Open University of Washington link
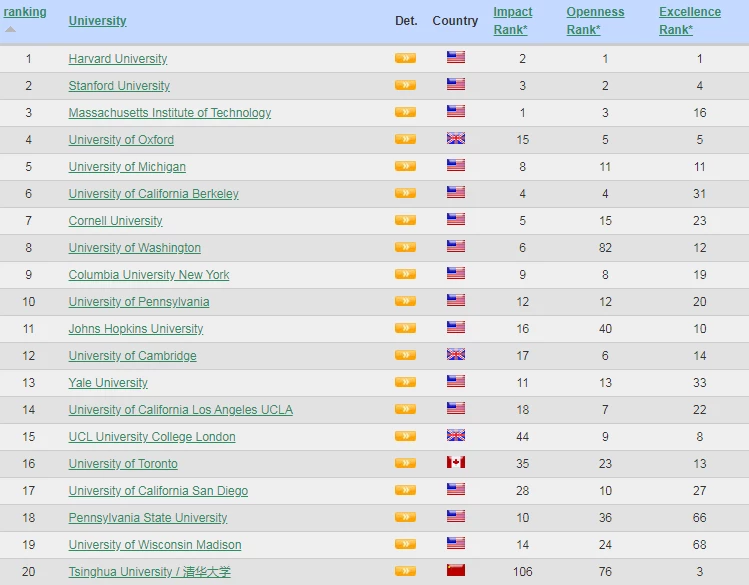749x585 pixels. [x=135, y=247]
